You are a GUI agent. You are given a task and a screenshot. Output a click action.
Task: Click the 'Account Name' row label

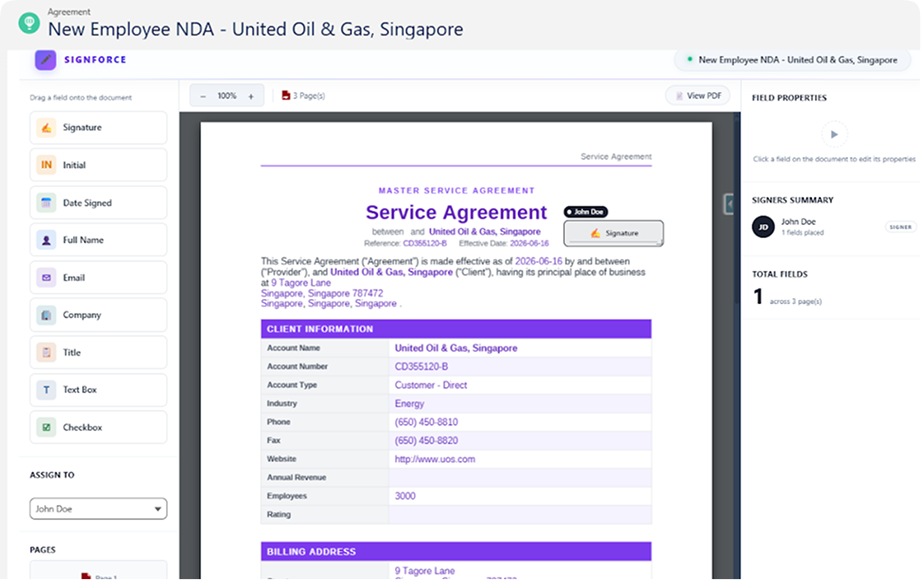point(293,348)
